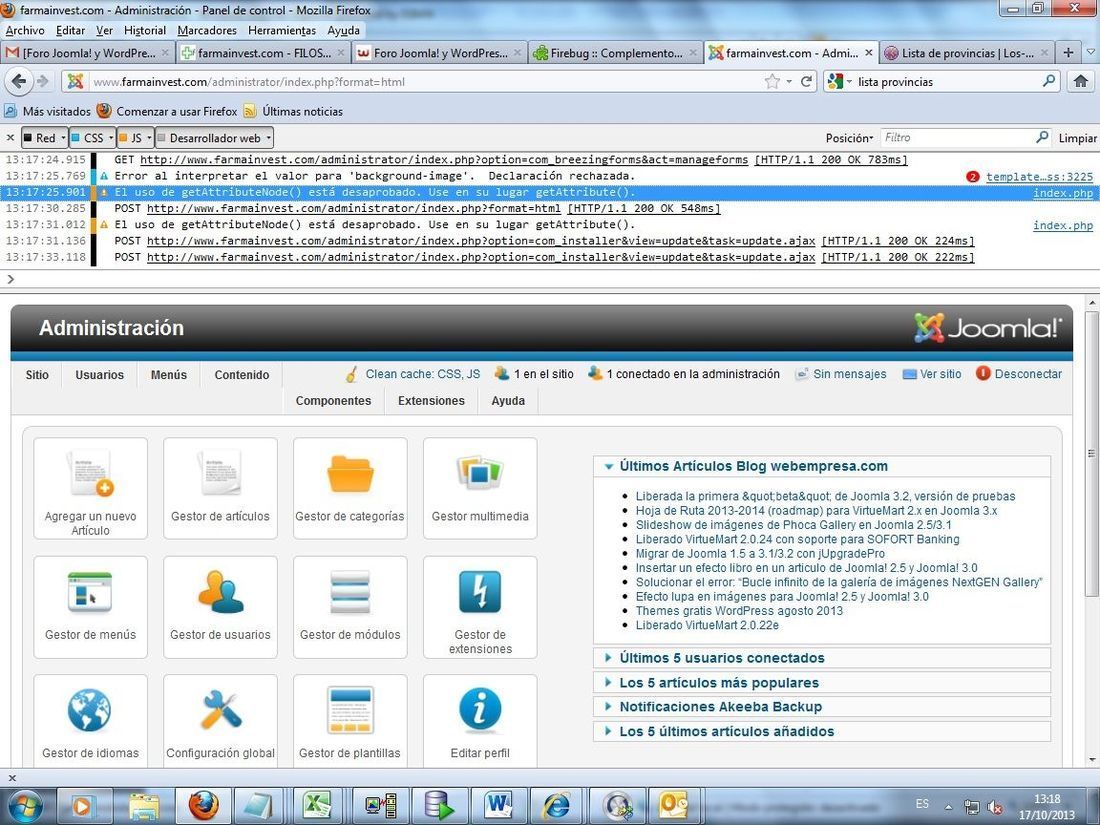The image size is (1100, 825).
Task: Open Firefox from the Windows taskbar
Action: 203,806
